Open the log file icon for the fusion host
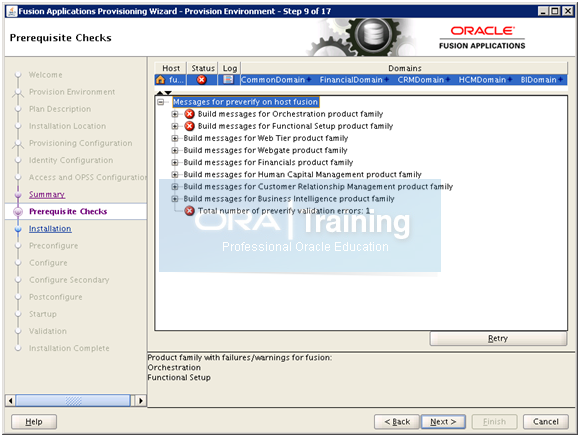 pyautogui.click(x=228, y=80)
